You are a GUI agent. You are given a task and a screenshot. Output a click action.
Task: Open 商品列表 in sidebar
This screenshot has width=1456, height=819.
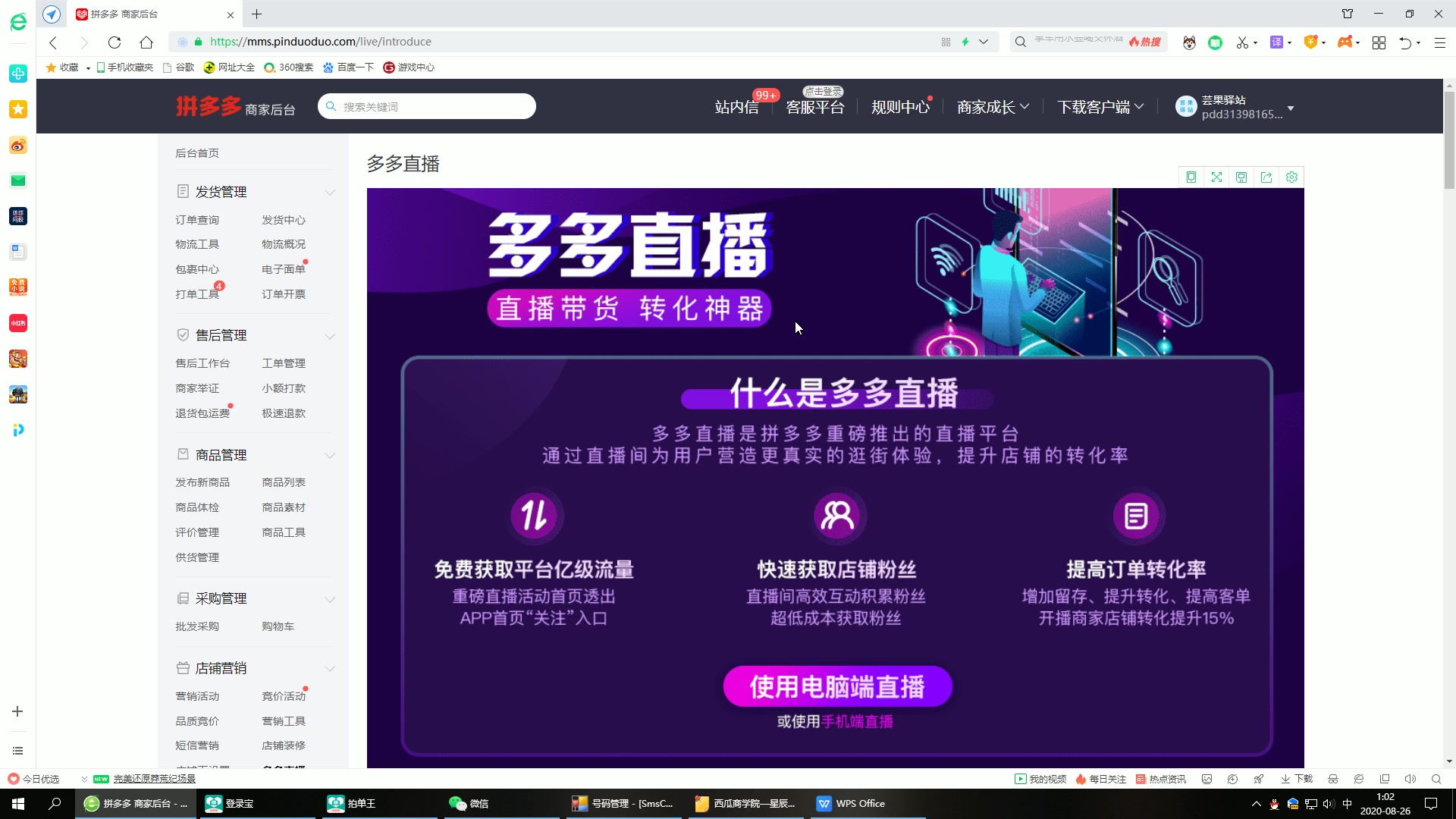point(284,482)
